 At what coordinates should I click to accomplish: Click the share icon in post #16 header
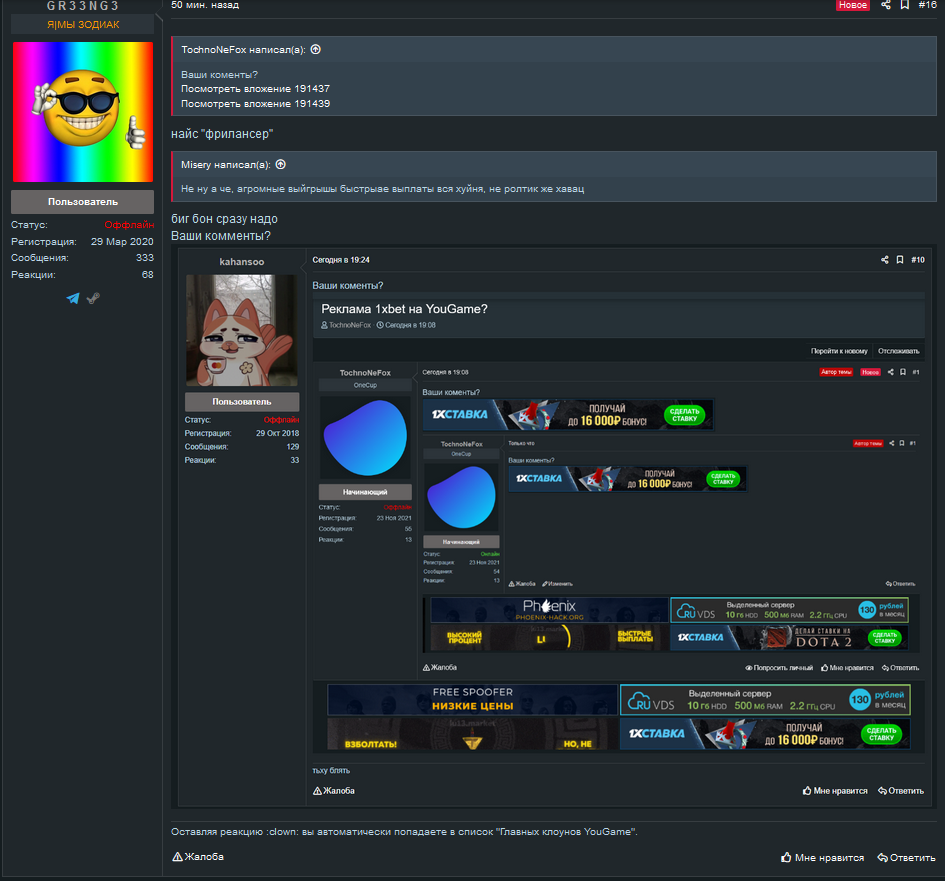click(x=886, y=5)
